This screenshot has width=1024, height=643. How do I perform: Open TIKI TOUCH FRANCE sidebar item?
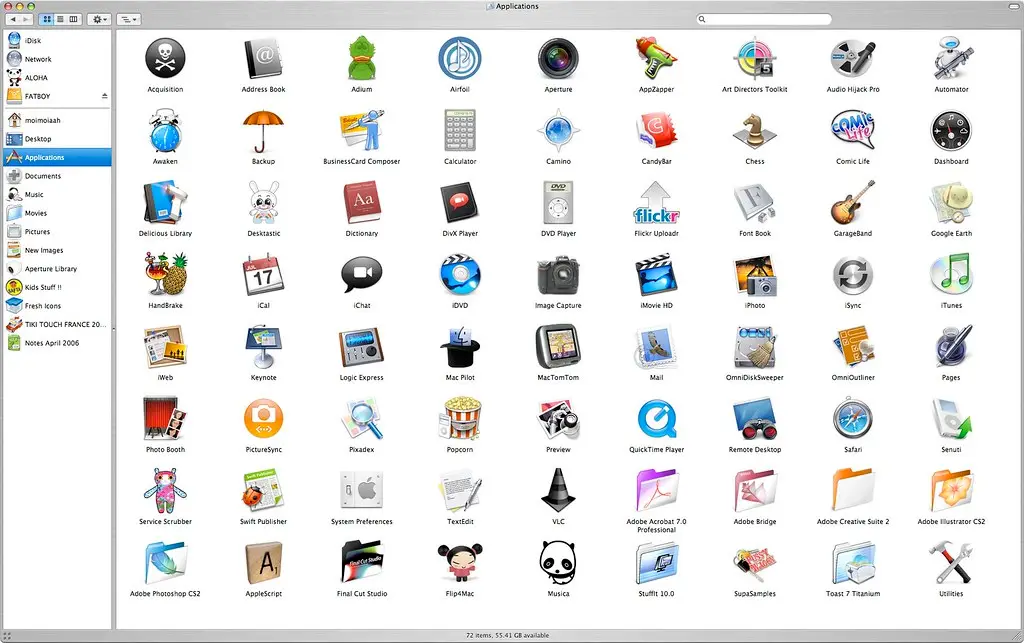(57, 324)
